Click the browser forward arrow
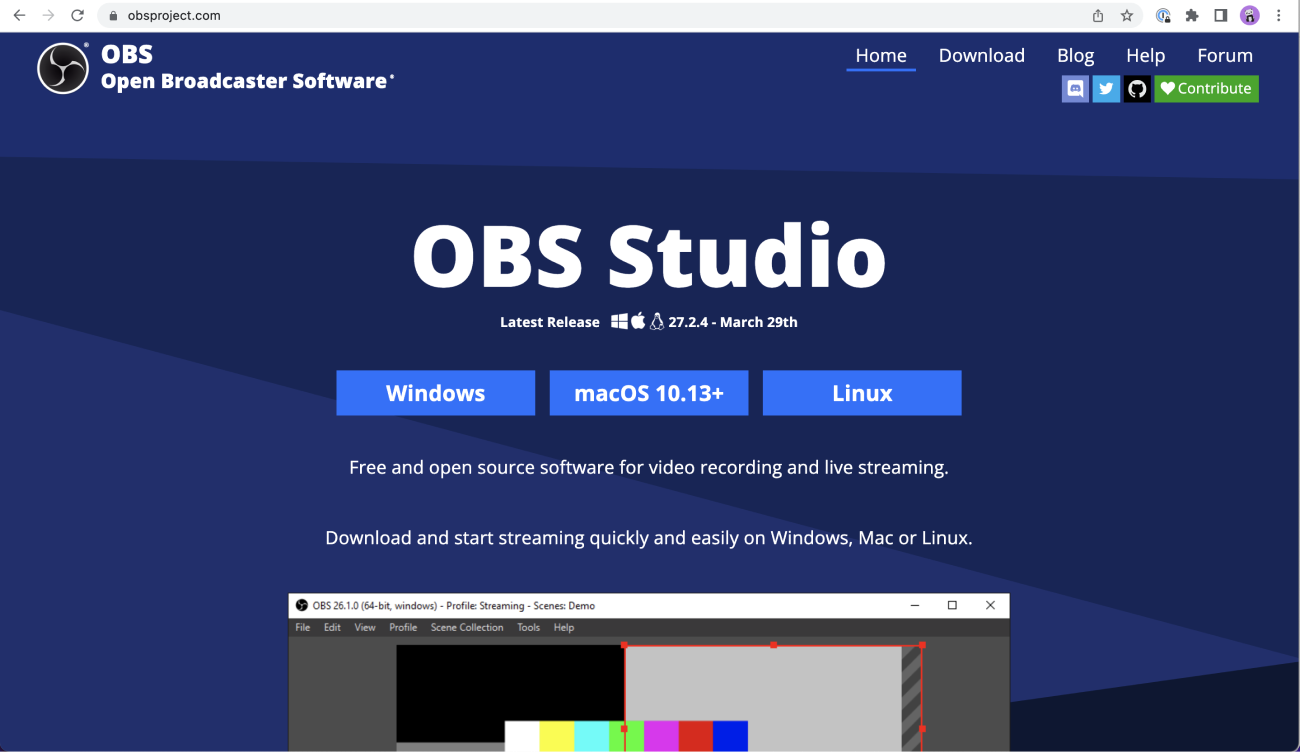1300x752 pixels. pos(48,15)
